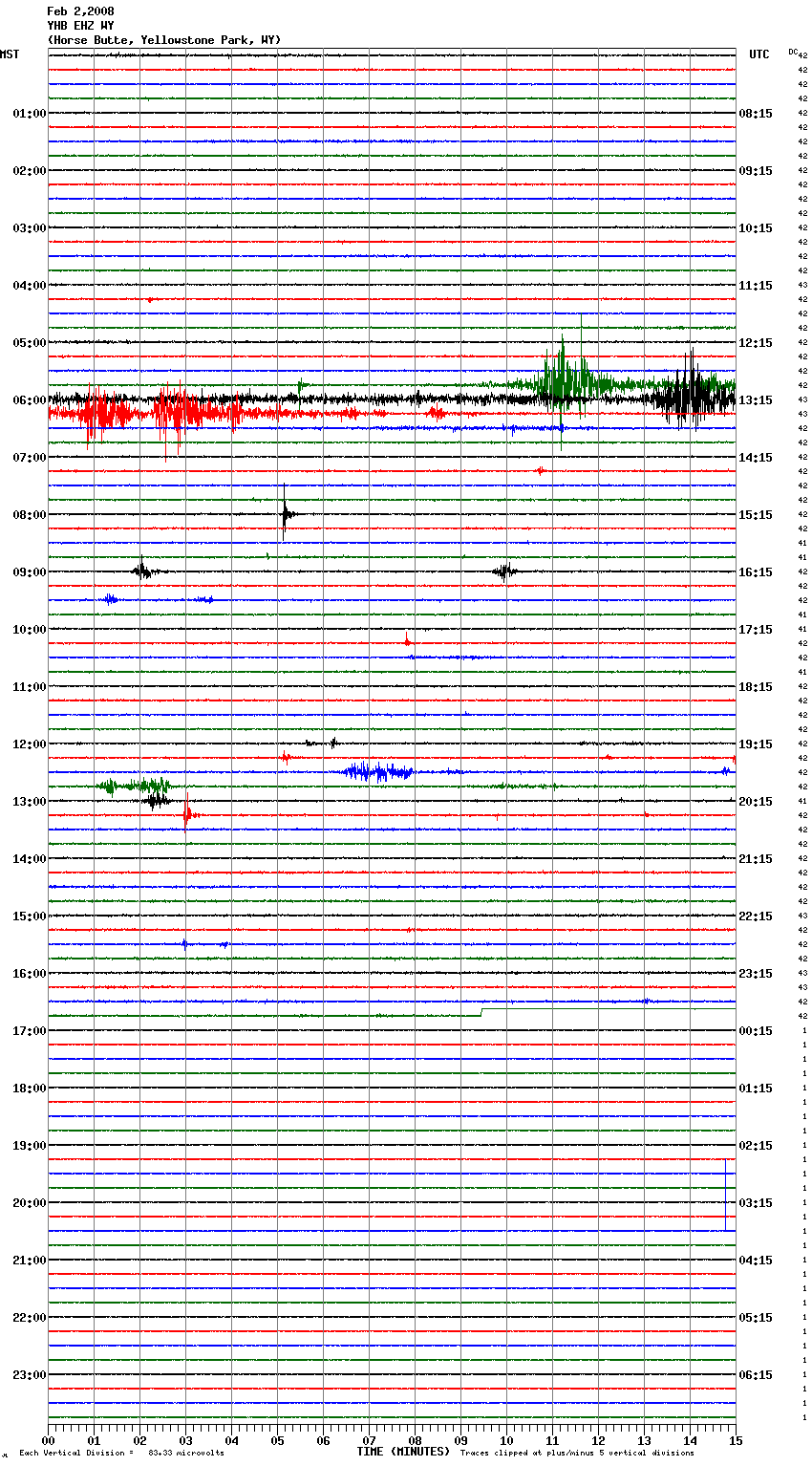Screen dimensions: 812x1466
Task: Click the "MST" axis header
Action: (10, 54)
